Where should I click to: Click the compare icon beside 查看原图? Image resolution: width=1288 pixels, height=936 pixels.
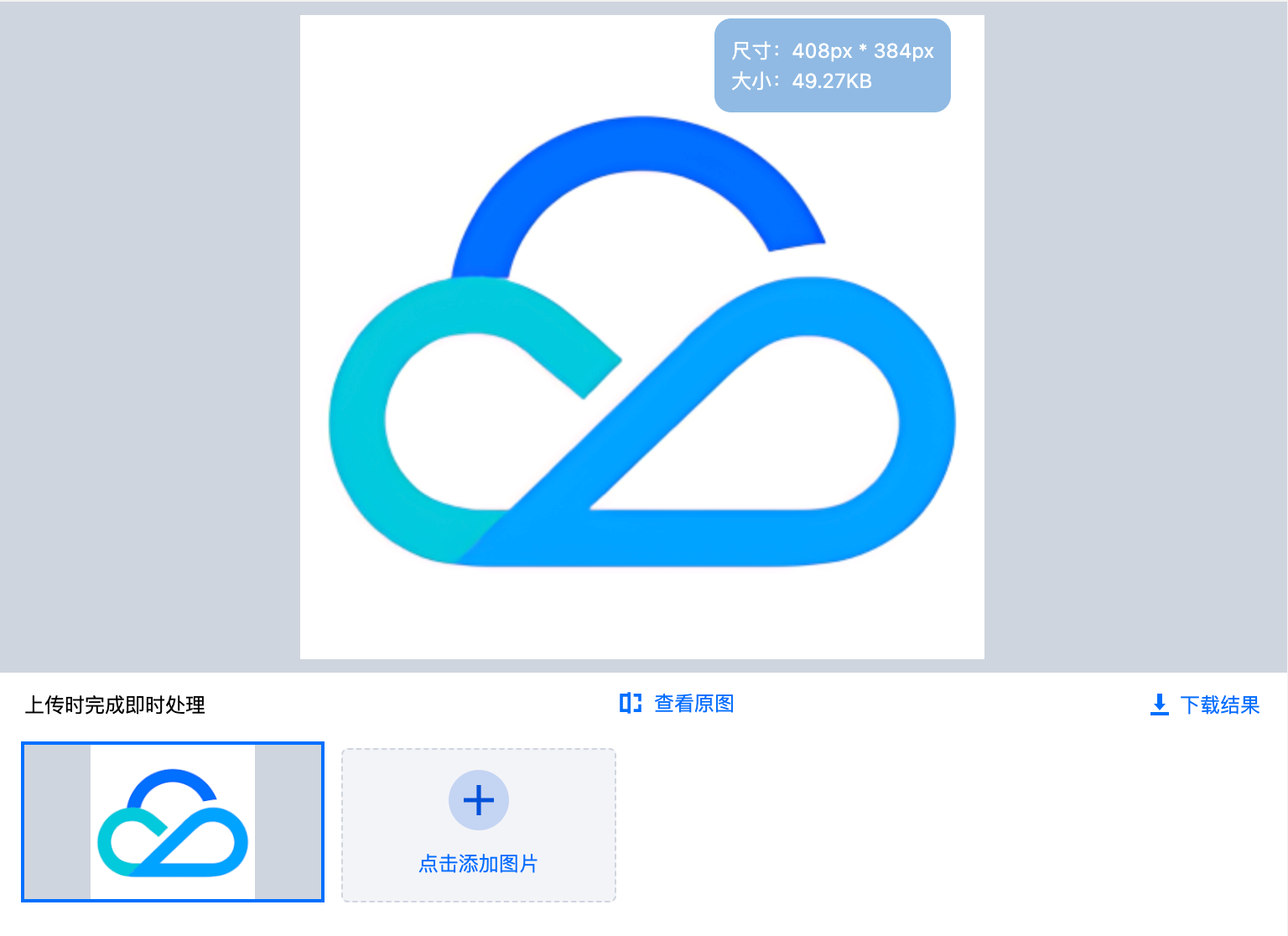[631, 703]
